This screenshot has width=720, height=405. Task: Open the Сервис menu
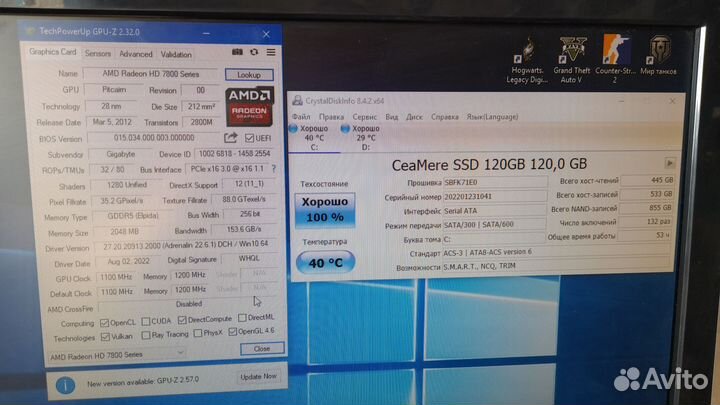365,117
